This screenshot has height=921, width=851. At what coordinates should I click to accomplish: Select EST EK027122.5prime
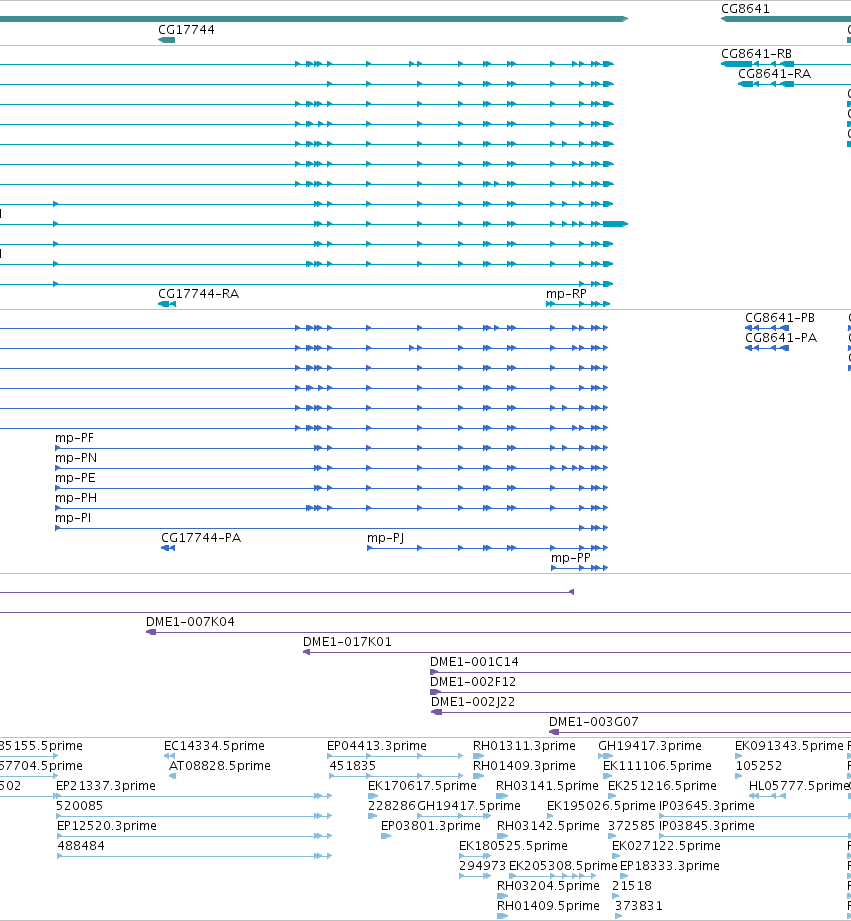tap(666, 846)
